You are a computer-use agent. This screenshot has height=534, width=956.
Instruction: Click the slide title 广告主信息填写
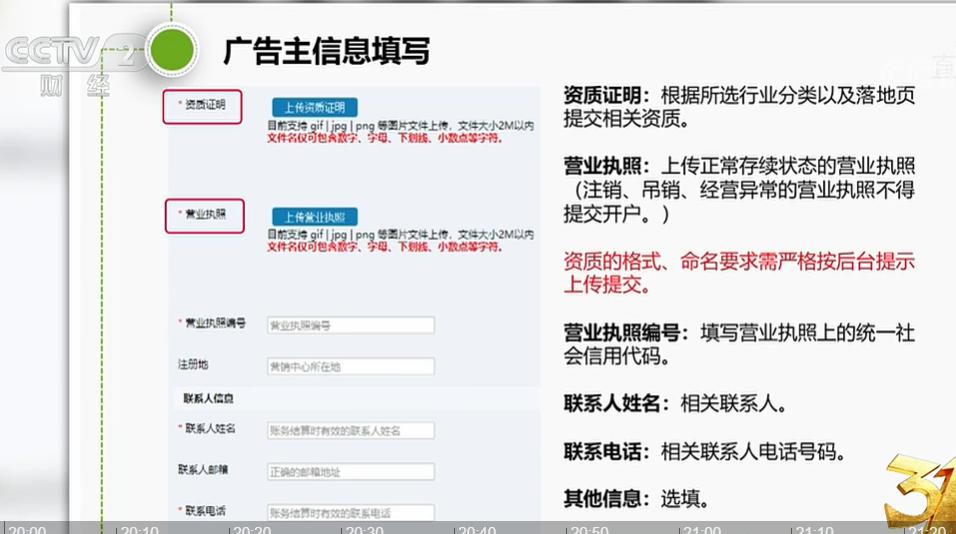point(326,51)
